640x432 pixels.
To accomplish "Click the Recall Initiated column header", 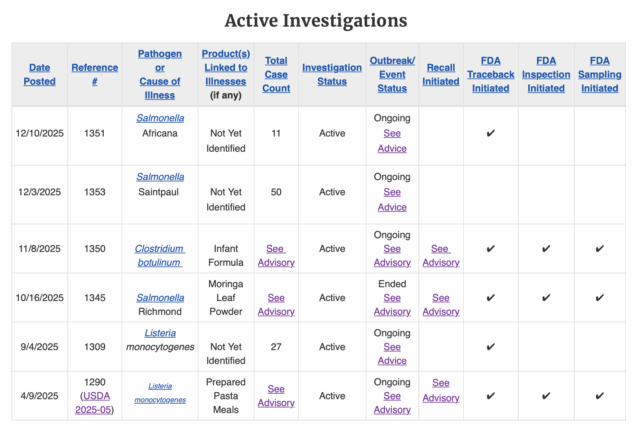I will click(441, 74).
